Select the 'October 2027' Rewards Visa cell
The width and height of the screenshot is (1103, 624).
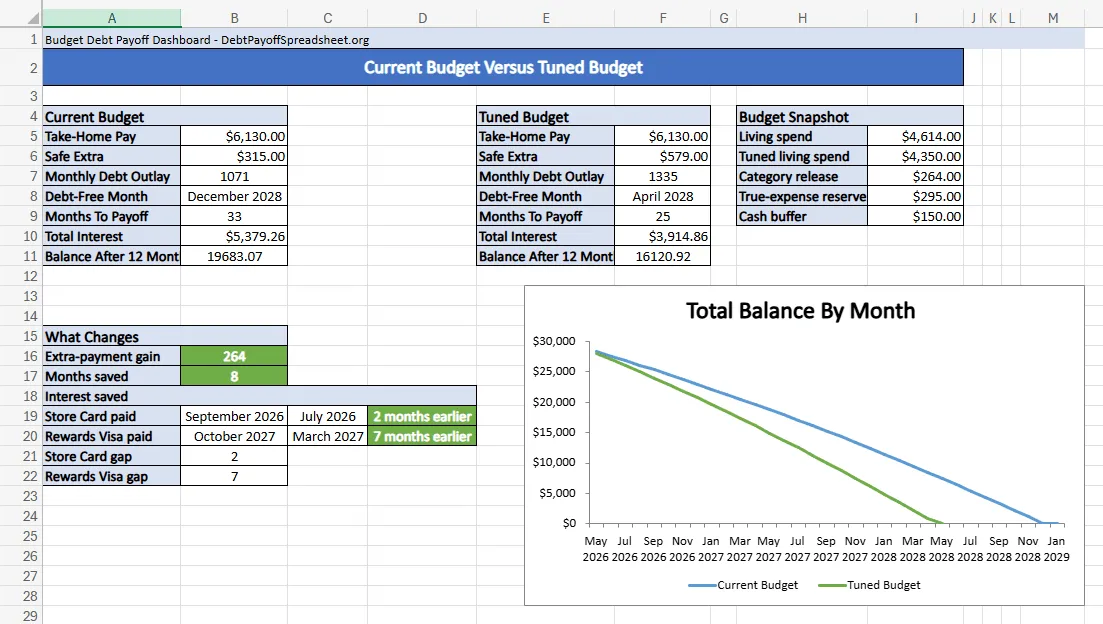[234, 436]
